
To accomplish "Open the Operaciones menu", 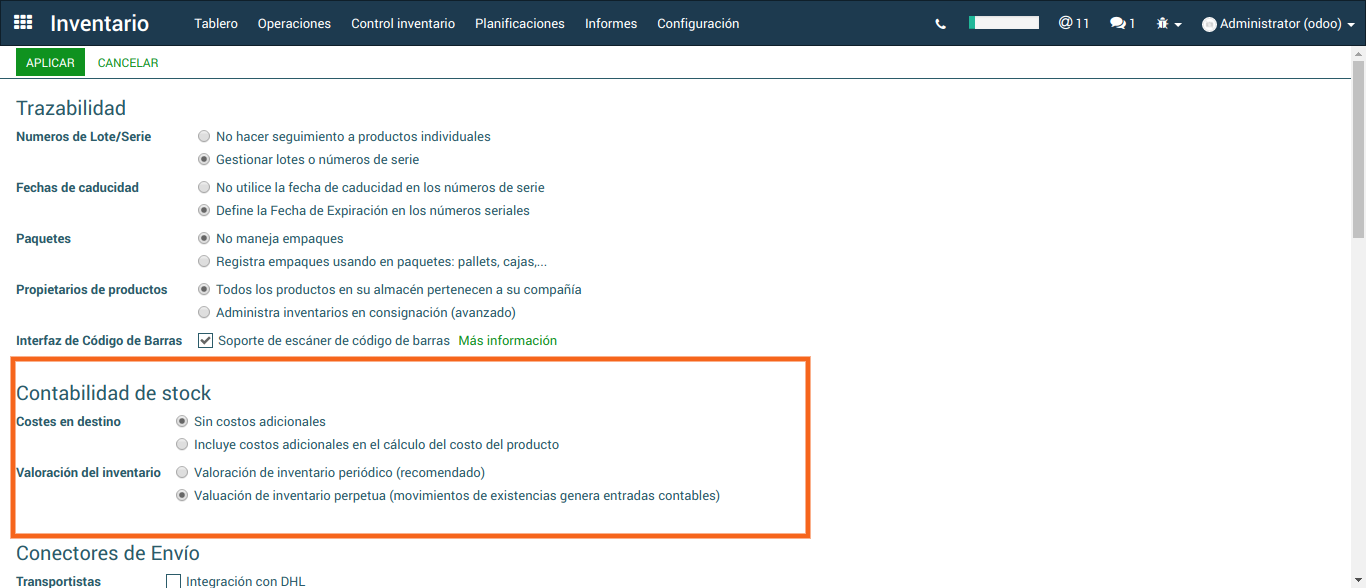I will coord(294,23).
